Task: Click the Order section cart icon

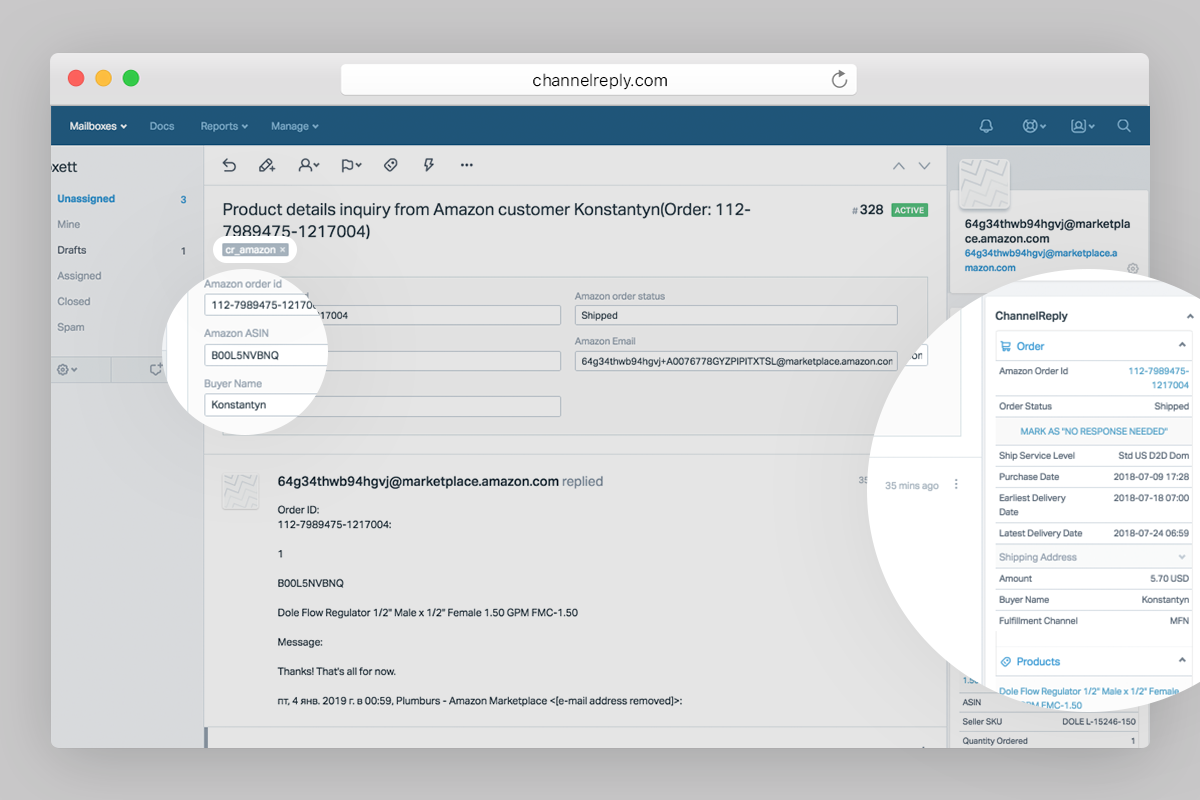Action: pos(1006,346)
